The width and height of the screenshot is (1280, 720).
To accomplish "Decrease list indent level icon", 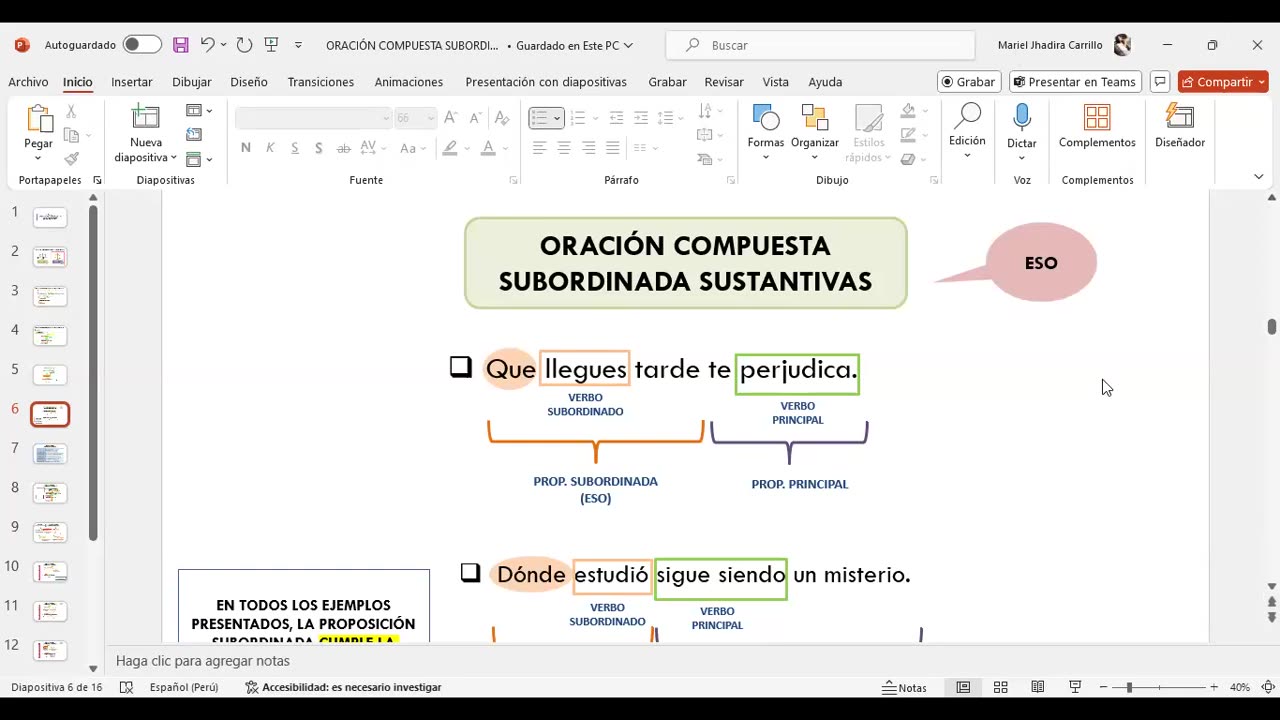I will click(x=616, y=118).
